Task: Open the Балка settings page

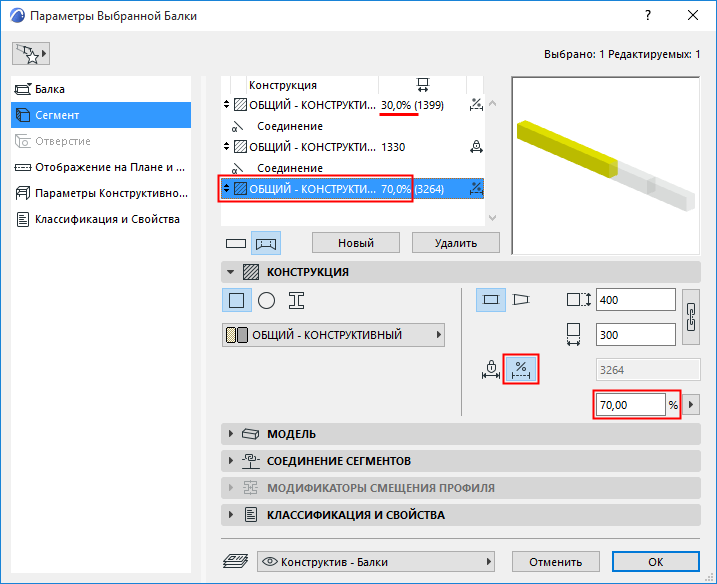Action: [x=101, y=89]
